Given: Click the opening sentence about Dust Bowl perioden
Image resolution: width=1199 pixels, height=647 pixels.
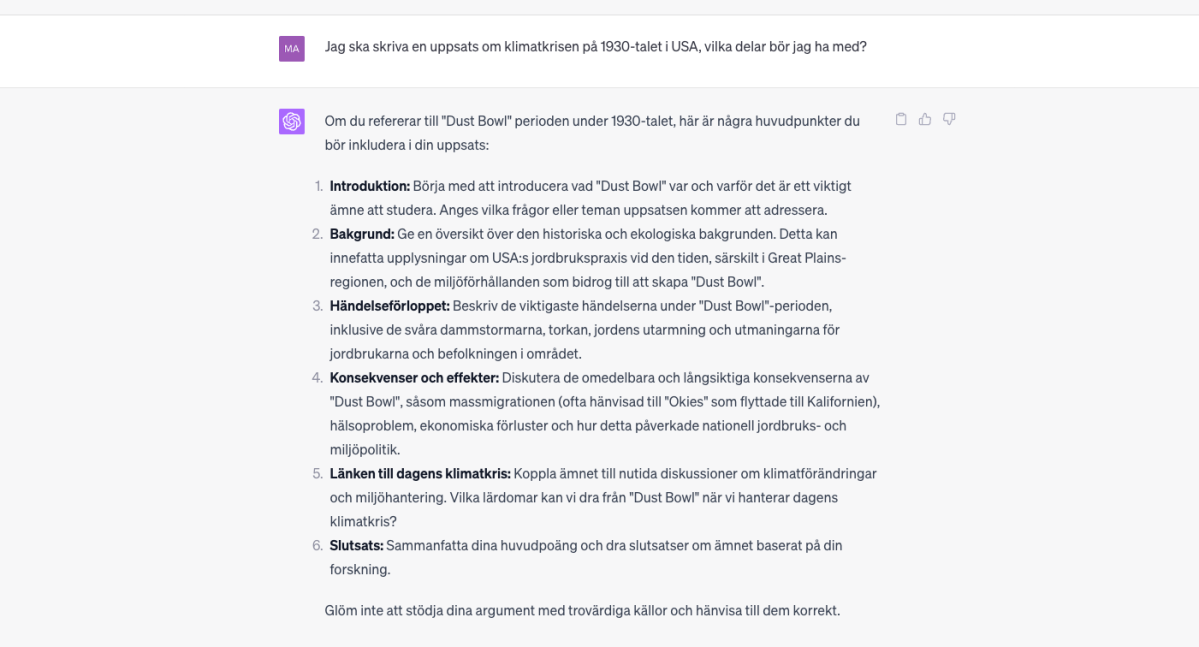Looking at the screenshot, I should (592, 132).
